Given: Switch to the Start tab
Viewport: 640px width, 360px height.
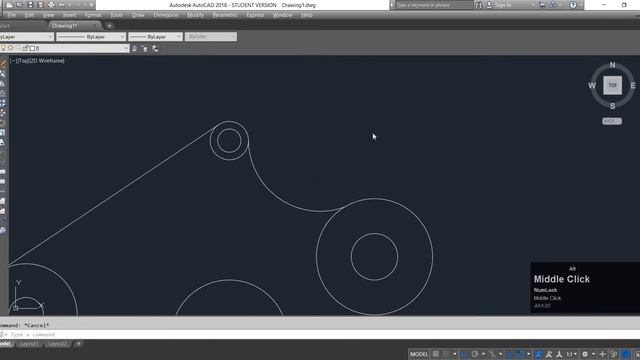Looking at the screenshot, I should coord(5,26).
